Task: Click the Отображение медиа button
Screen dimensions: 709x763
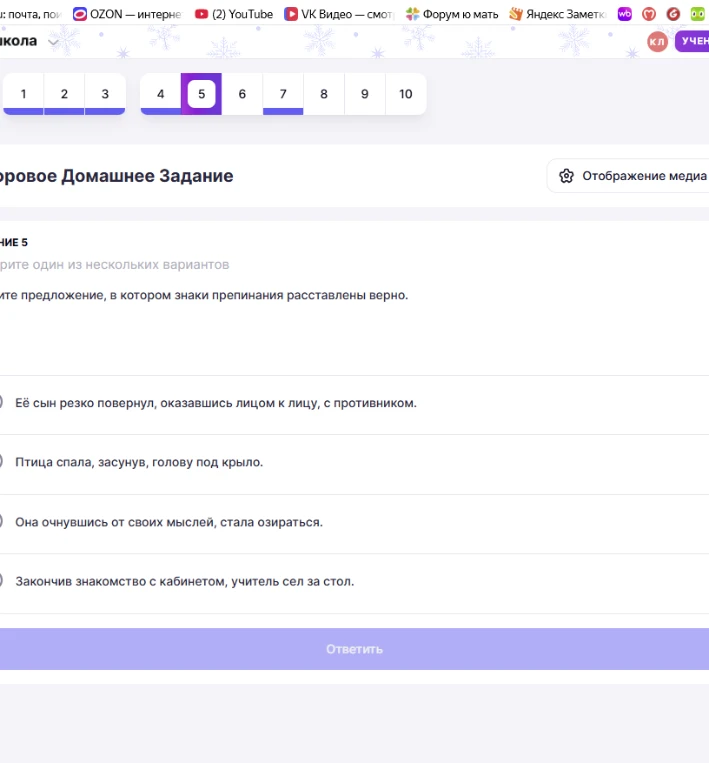Action: [x=628, y=176]
